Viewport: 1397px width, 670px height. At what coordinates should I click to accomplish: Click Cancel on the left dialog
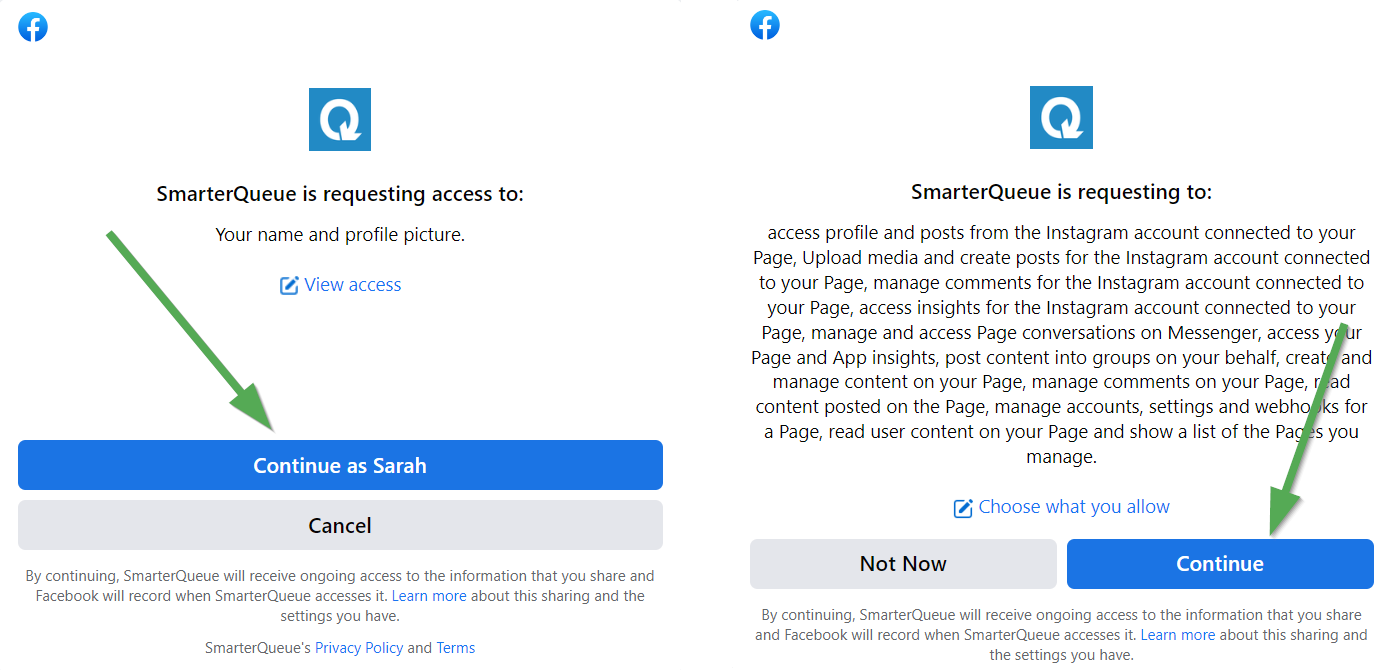coord(340,525)
